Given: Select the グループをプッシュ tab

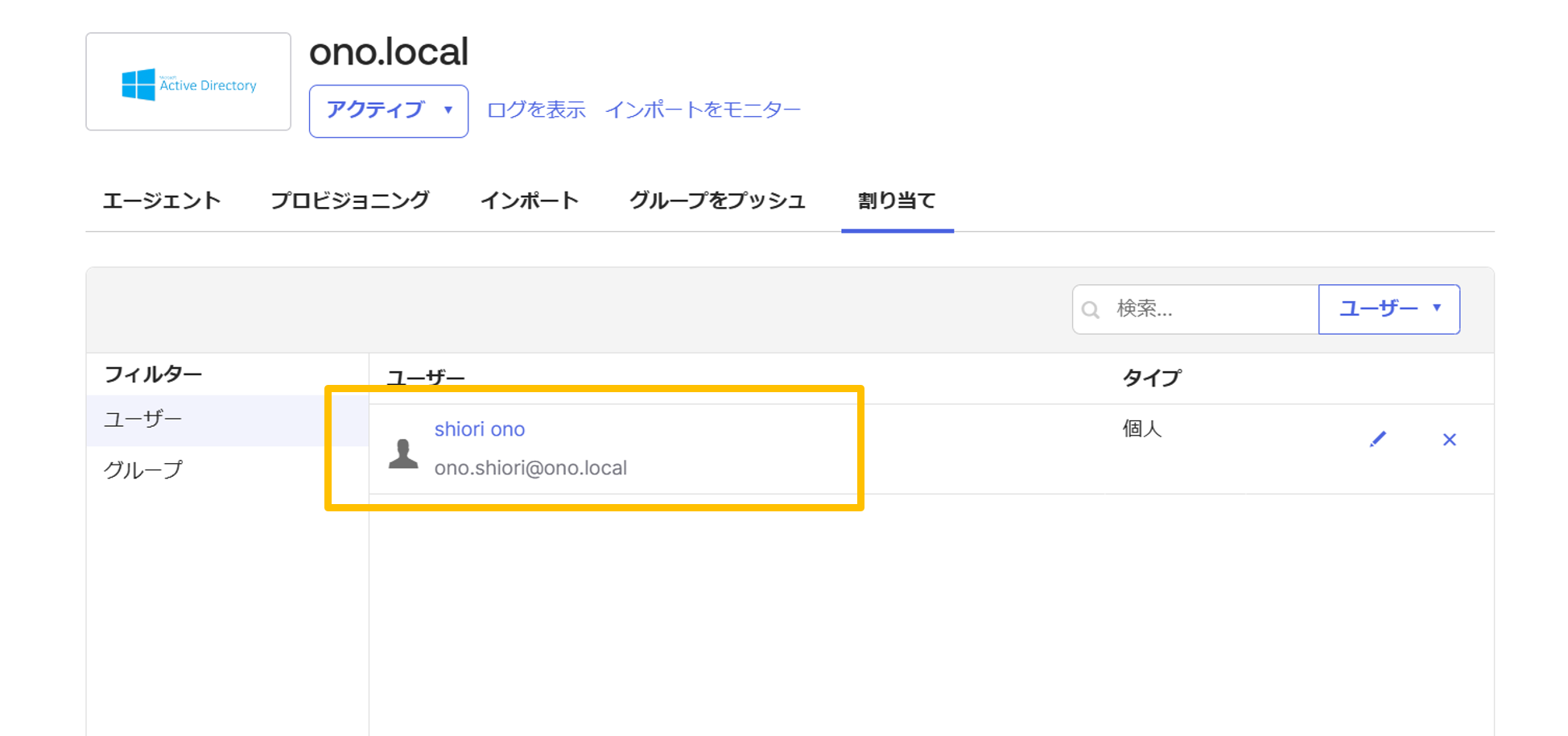Looking at the screenshot, I should coord(717,201).
